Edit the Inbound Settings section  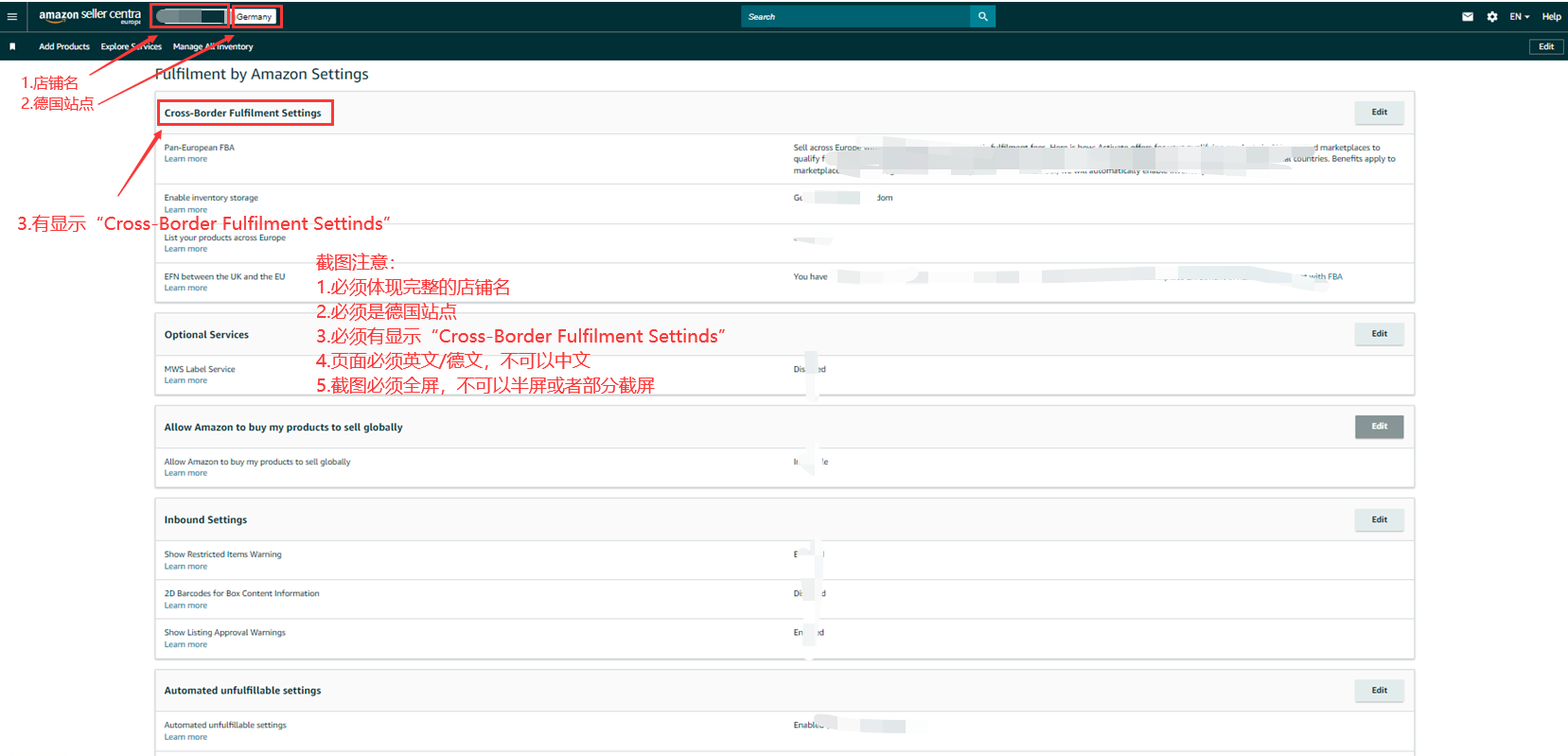pyautogui.click(x=1380, y=519)
